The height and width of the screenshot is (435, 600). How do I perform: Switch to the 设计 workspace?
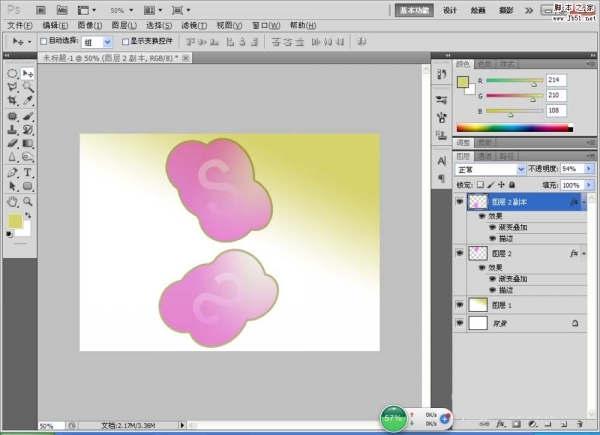click(x=450, y=9)
